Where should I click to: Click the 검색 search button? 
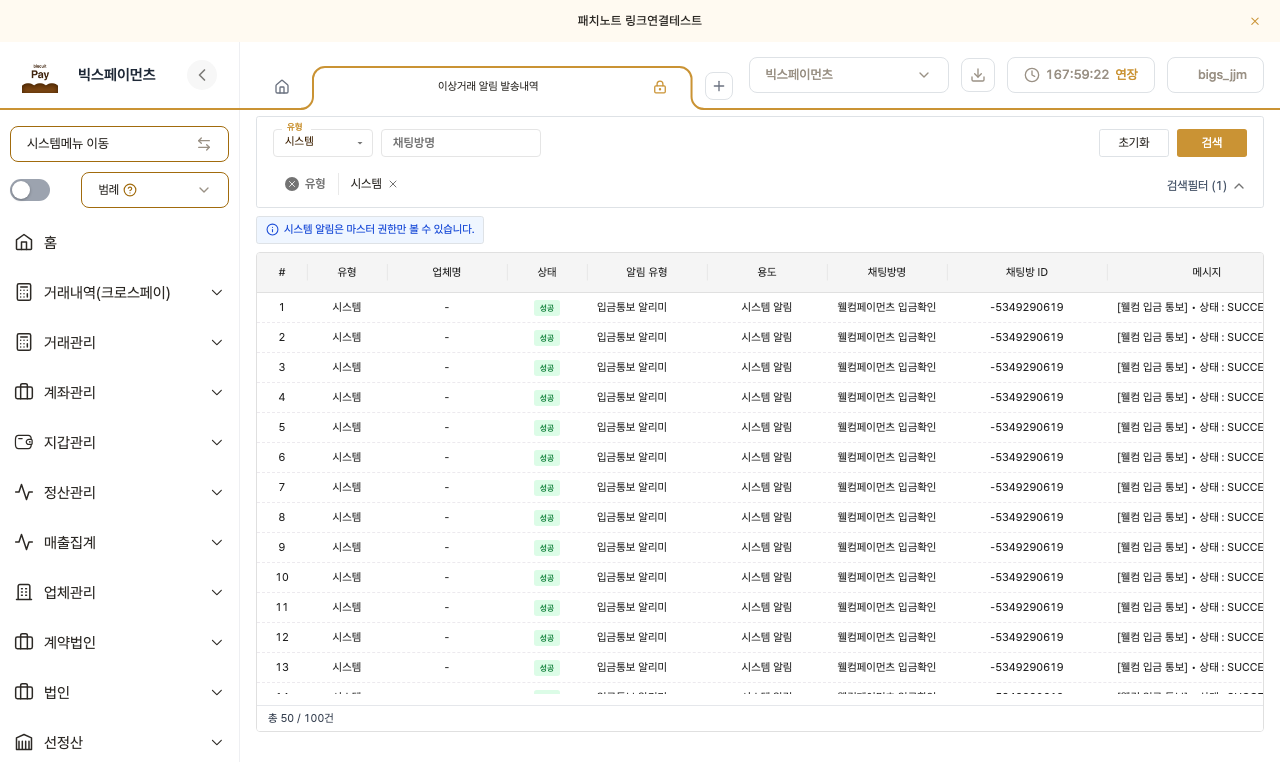pos(1212,143)
